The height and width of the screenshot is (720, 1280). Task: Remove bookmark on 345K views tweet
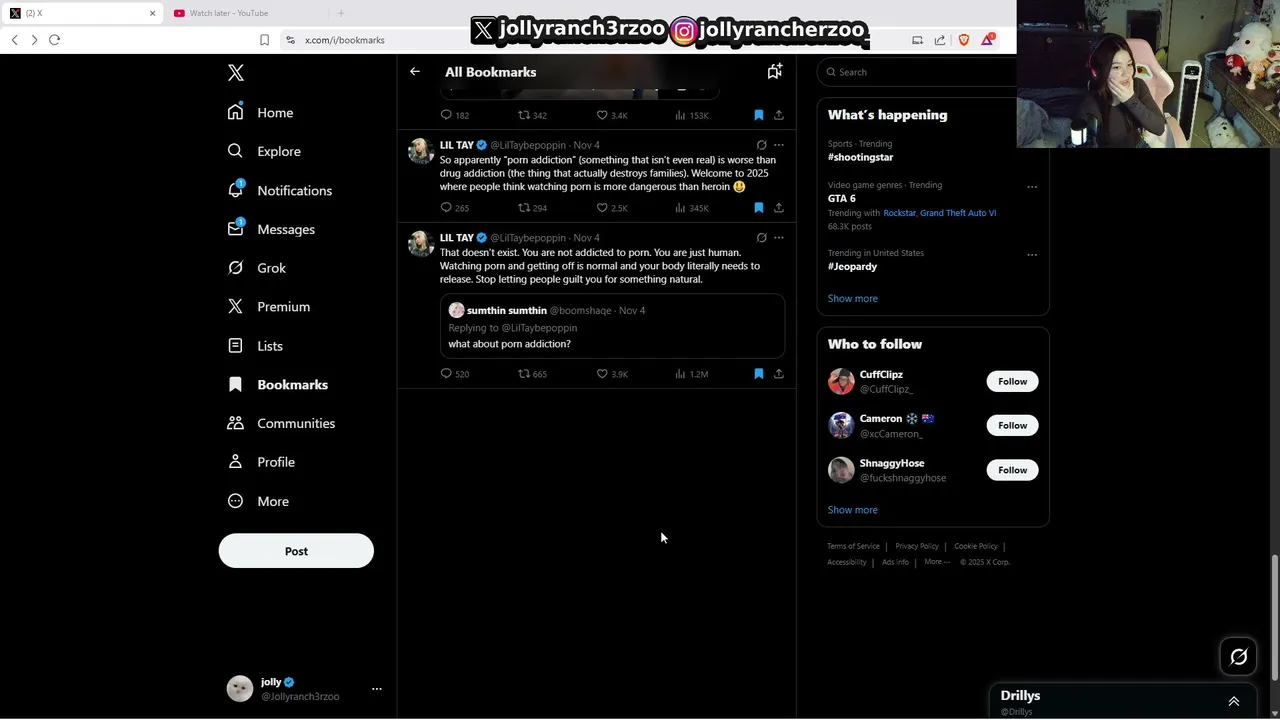coord(759,208)
